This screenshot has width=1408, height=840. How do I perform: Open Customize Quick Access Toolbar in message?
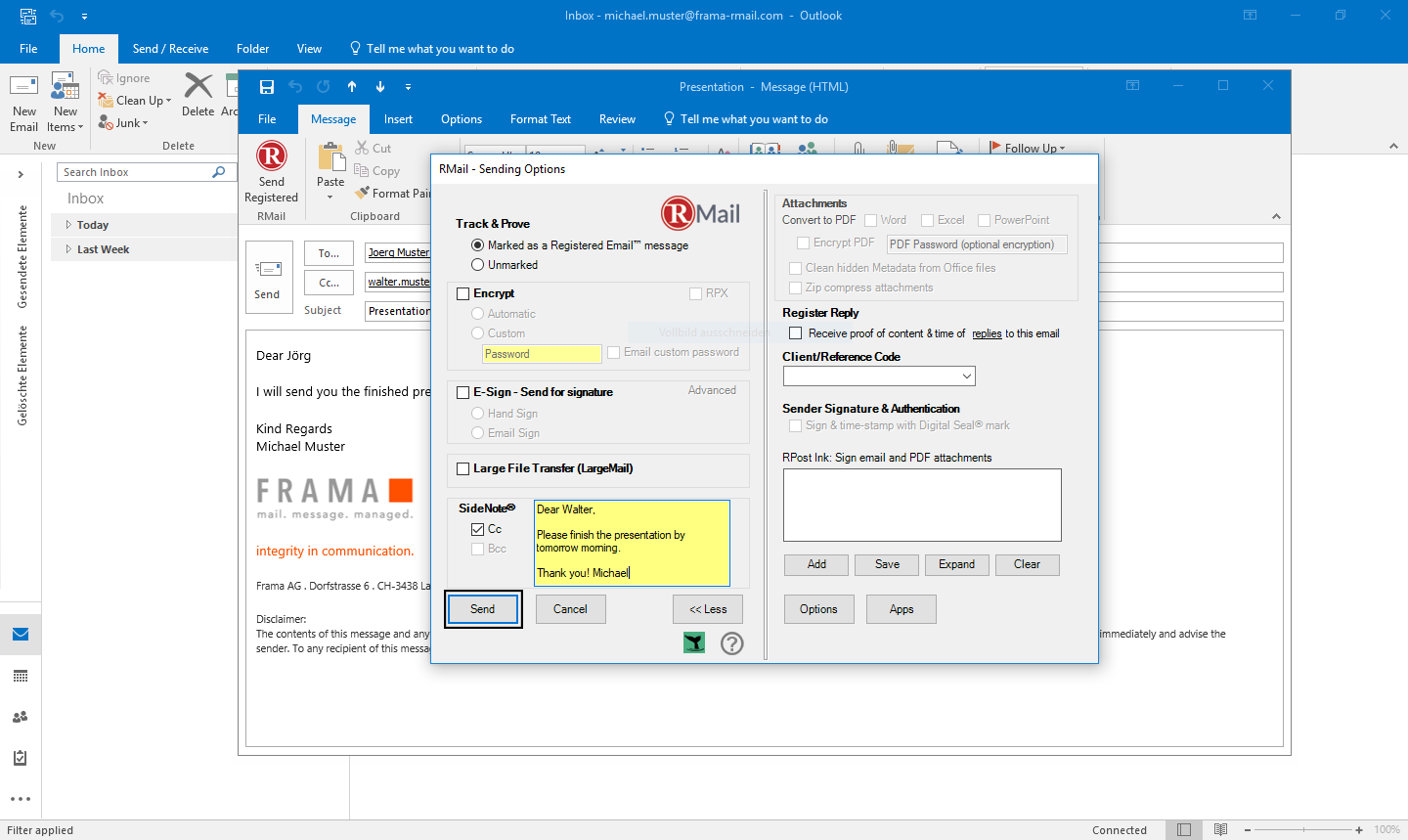pyautogui.click(x=408, y=86)
